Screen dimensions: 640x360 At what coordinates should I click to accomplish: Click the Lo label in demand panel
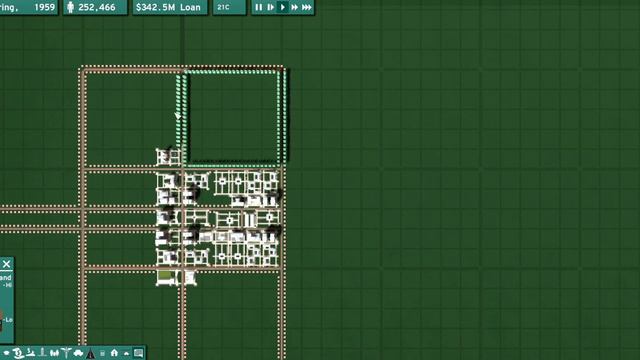[9, 320]
